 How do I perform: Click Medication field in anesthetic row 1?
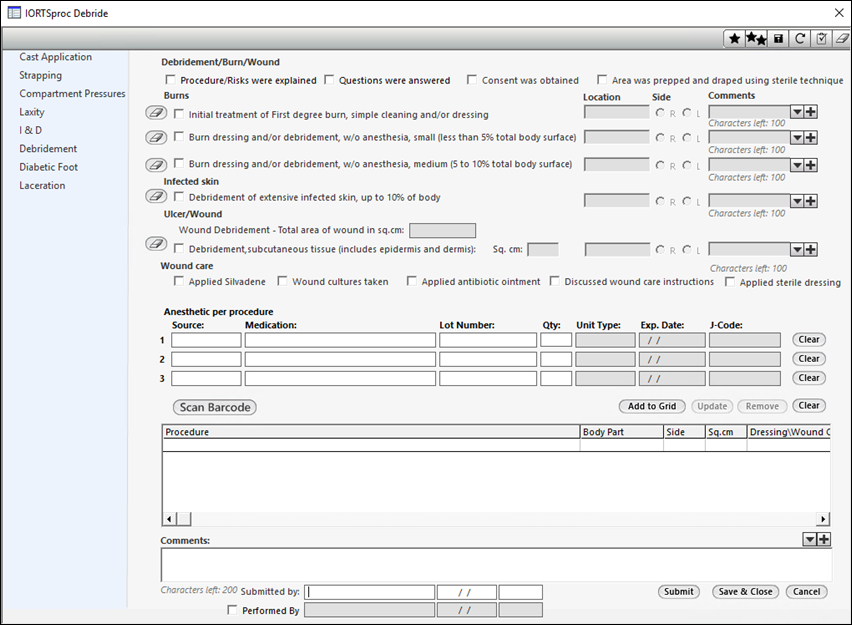(340, 340)
